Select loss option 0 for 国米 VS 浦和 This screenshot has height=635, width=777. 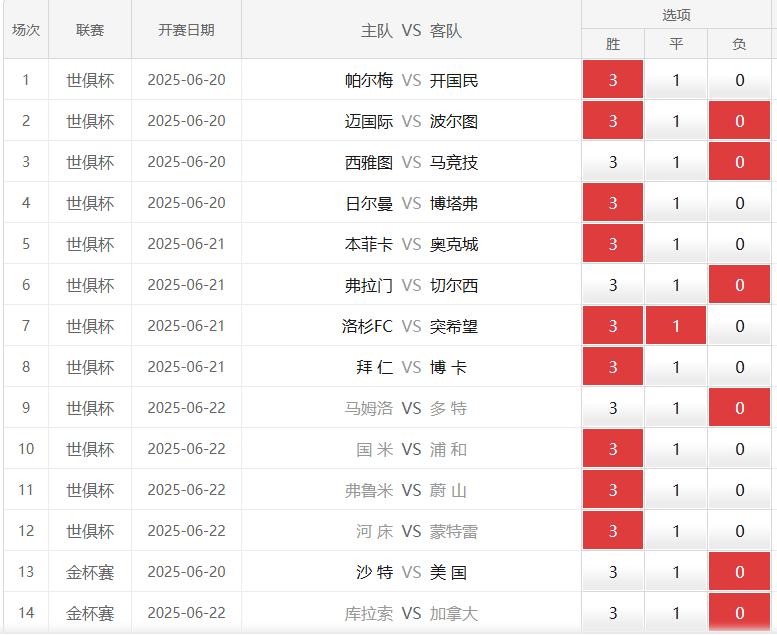739,449
